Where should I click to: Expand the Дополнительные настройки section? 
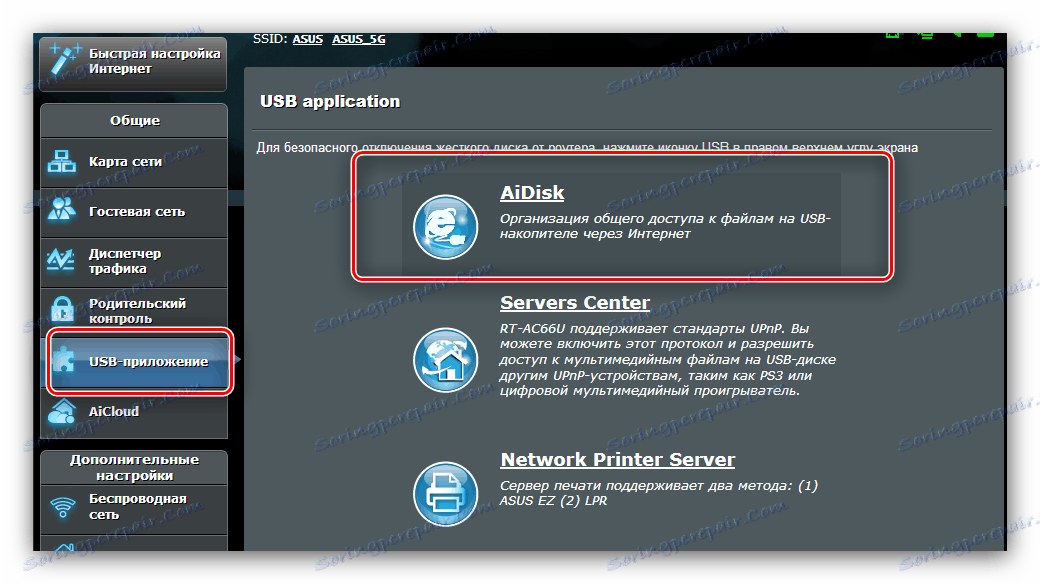click(x=133, y=466)
